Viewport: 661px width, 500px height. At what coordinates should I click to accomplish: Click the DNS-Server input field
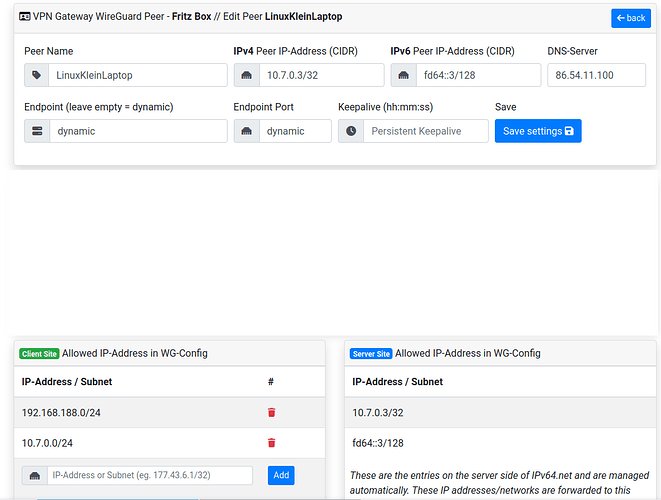[597, 75]
